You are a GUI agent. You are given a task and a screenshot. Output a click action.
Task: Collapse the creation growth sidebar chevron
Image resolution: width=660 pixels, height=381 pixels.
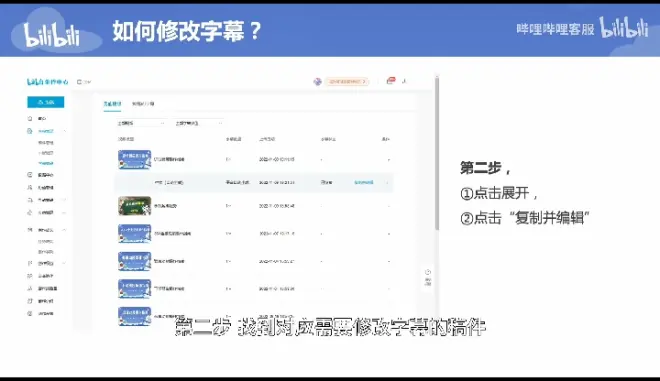[64, 230]
